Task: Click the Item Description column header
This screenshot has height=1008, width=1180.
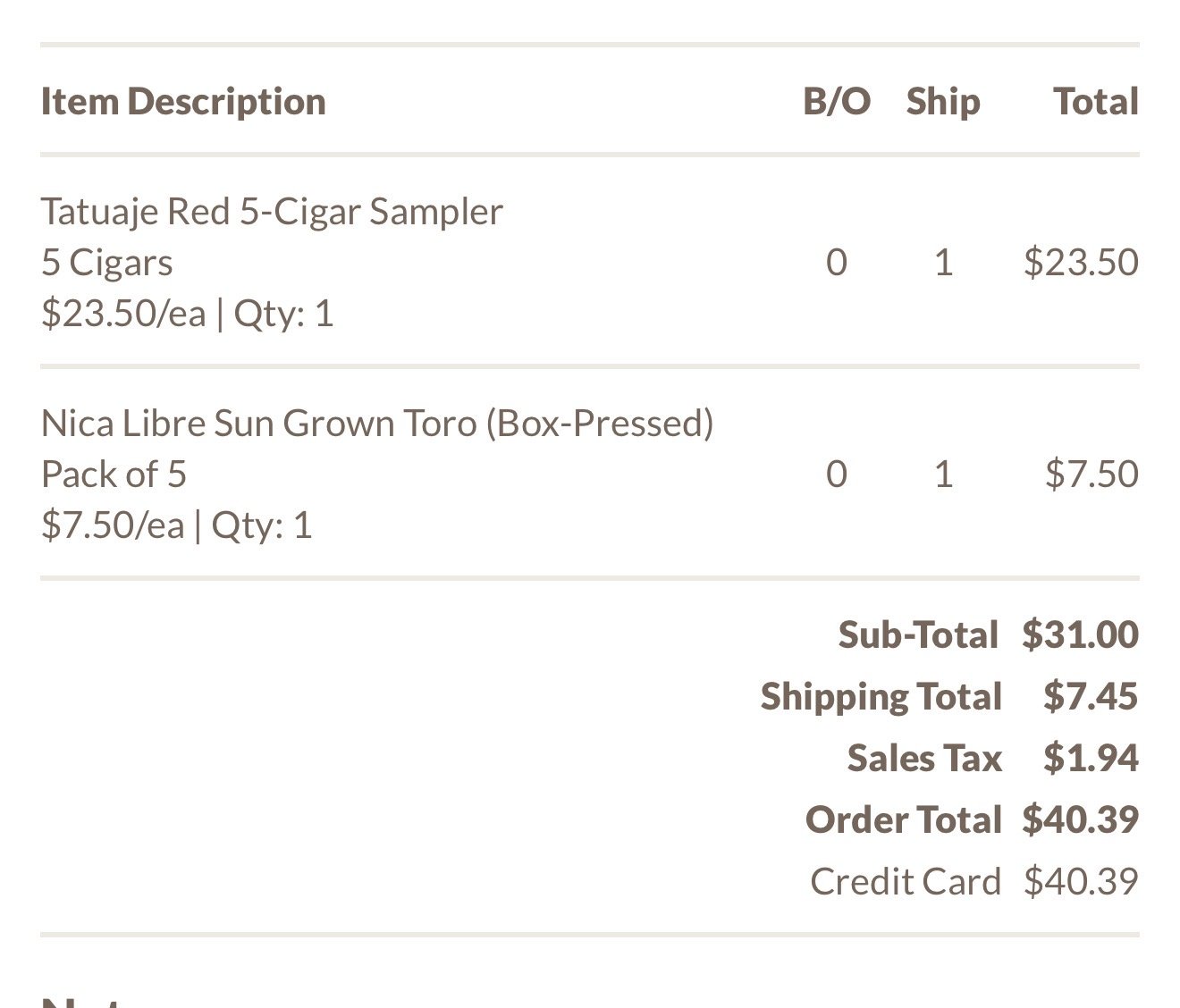Action: pos(183,102)
